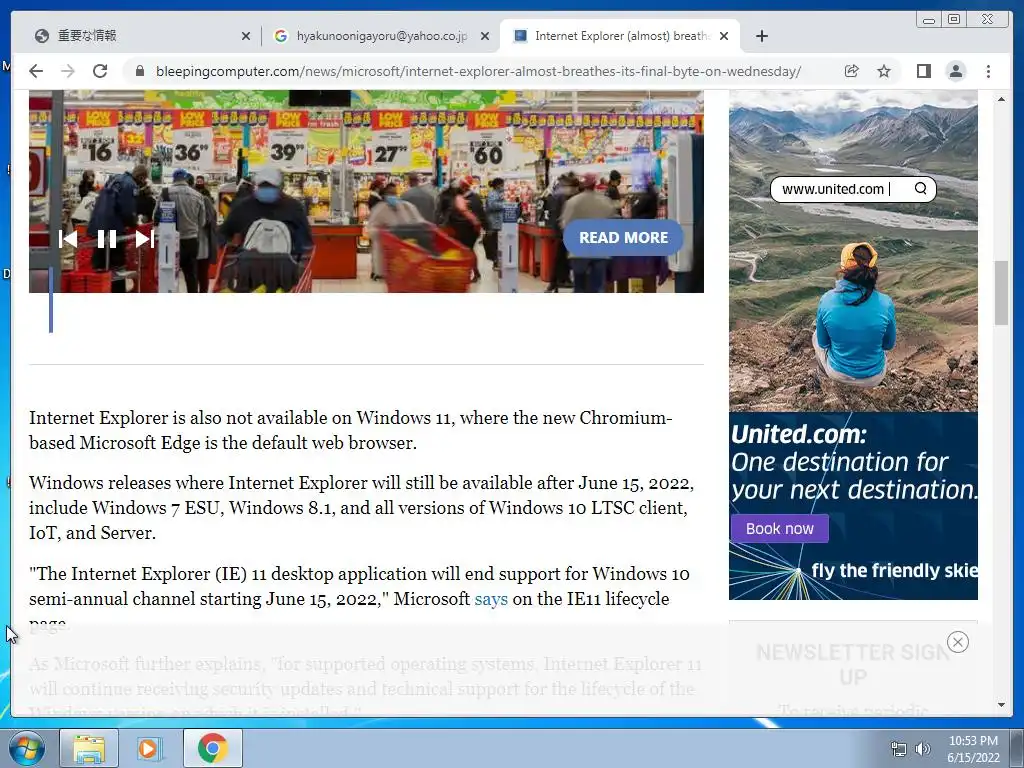Open Windows Explorer from taskbar
Image resolution: width=1024 pixels, height=768 pixels.
[89, 748]
